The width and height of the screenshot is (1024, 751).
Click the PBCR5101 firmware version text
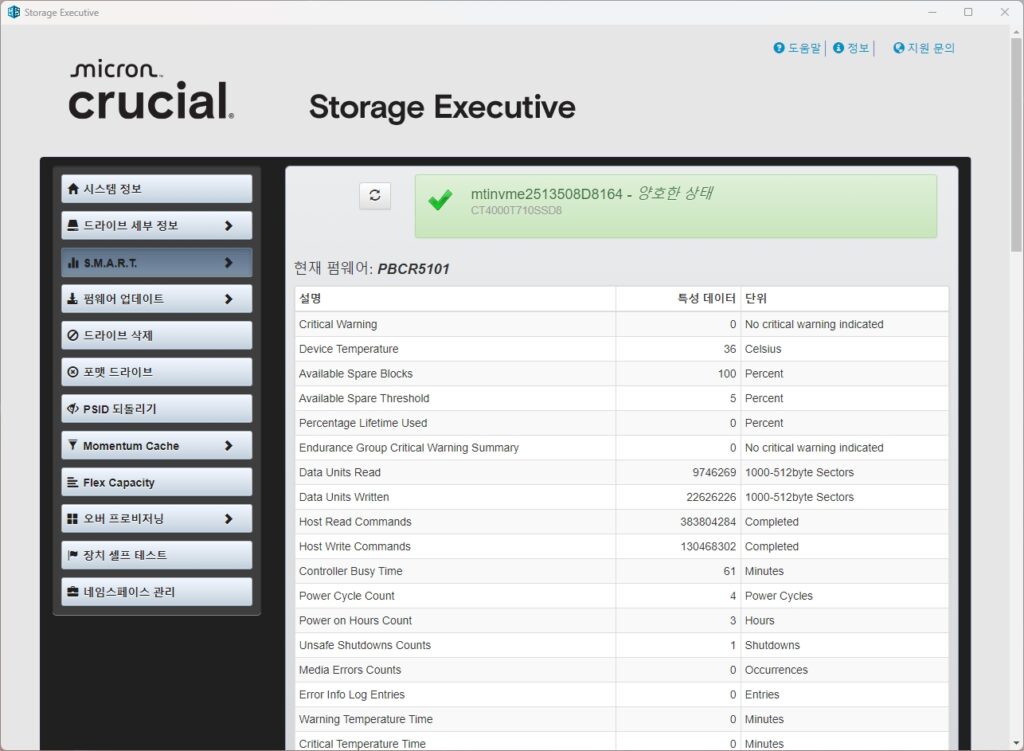pos(413,269)
